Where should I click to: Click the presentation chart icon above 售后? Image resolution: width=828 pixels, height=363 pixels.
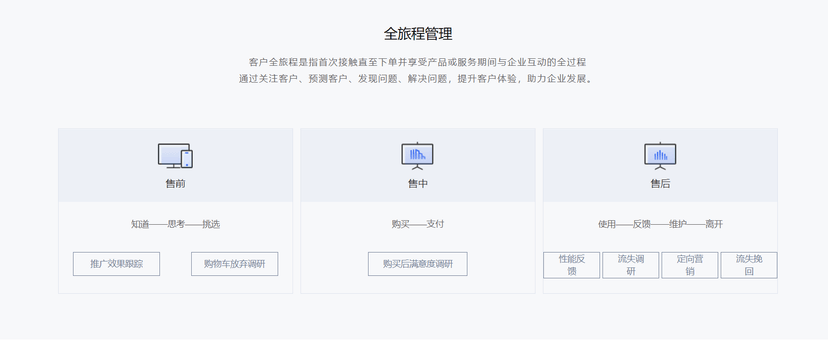[660, 156]
